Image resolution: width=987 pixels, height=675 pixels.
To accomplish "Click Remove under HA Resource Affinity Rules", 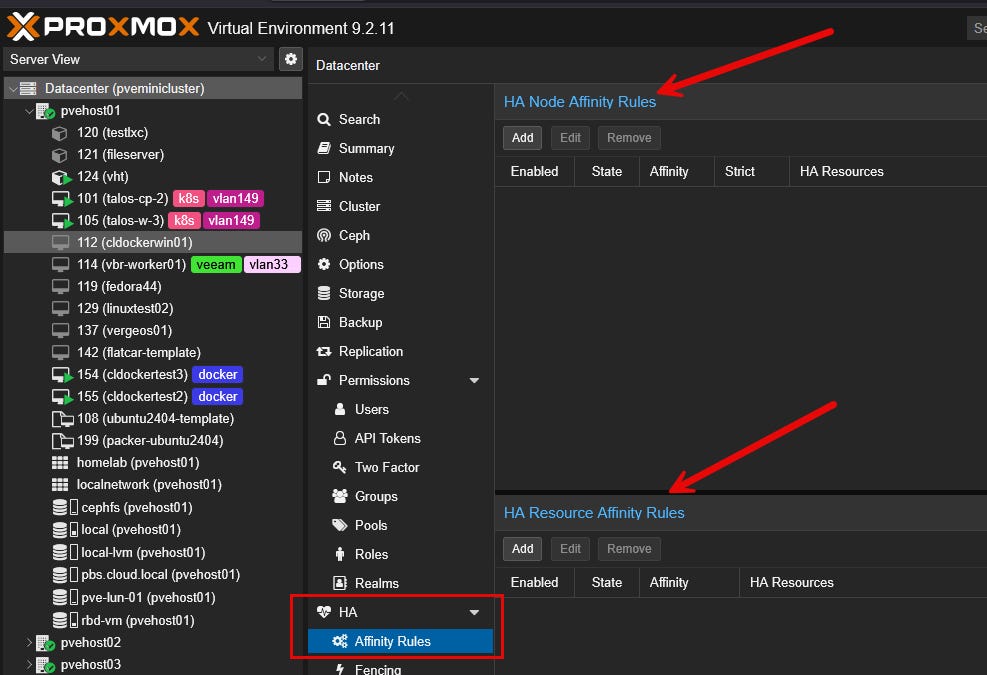I will [x=629, y=549].
